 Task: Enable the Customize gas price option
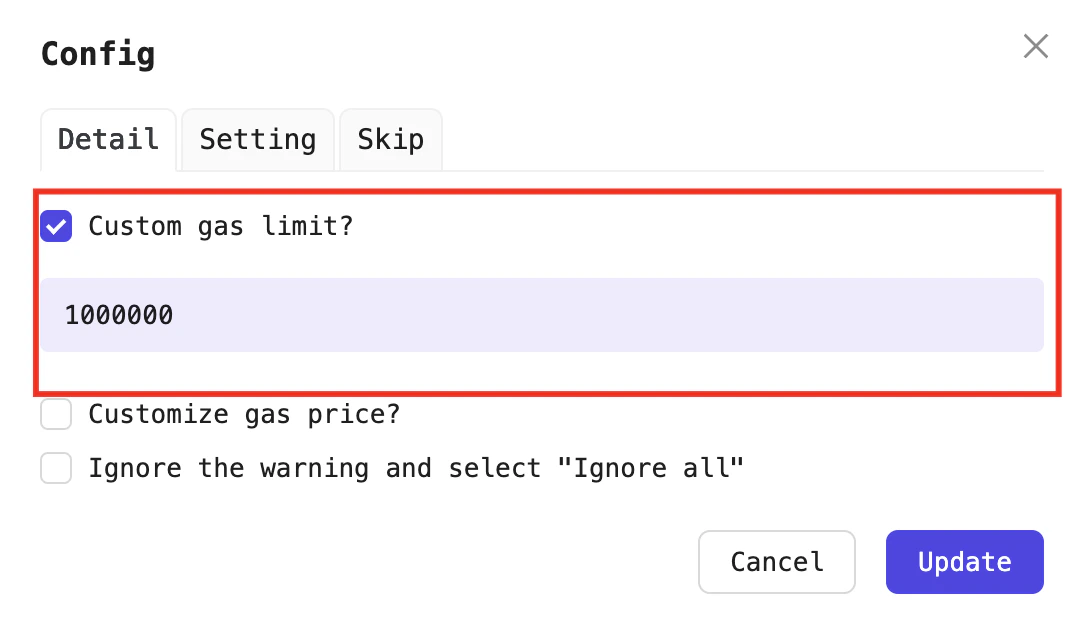tap(56, 413)
